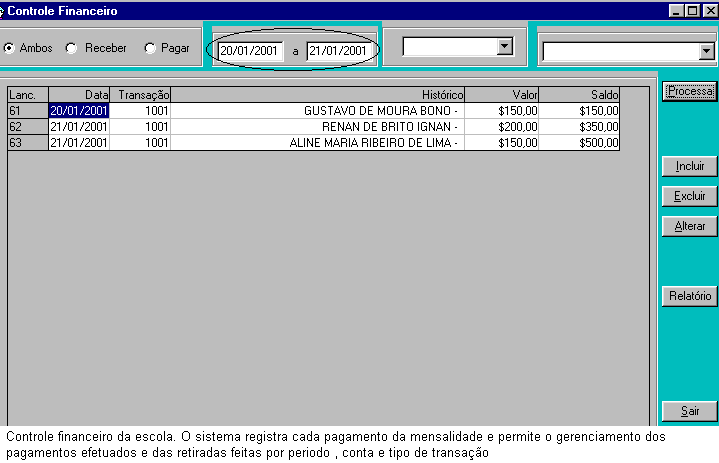719x463 pixels.
Task: Click transaction 1001 in row 61
Action: [140, 110]
